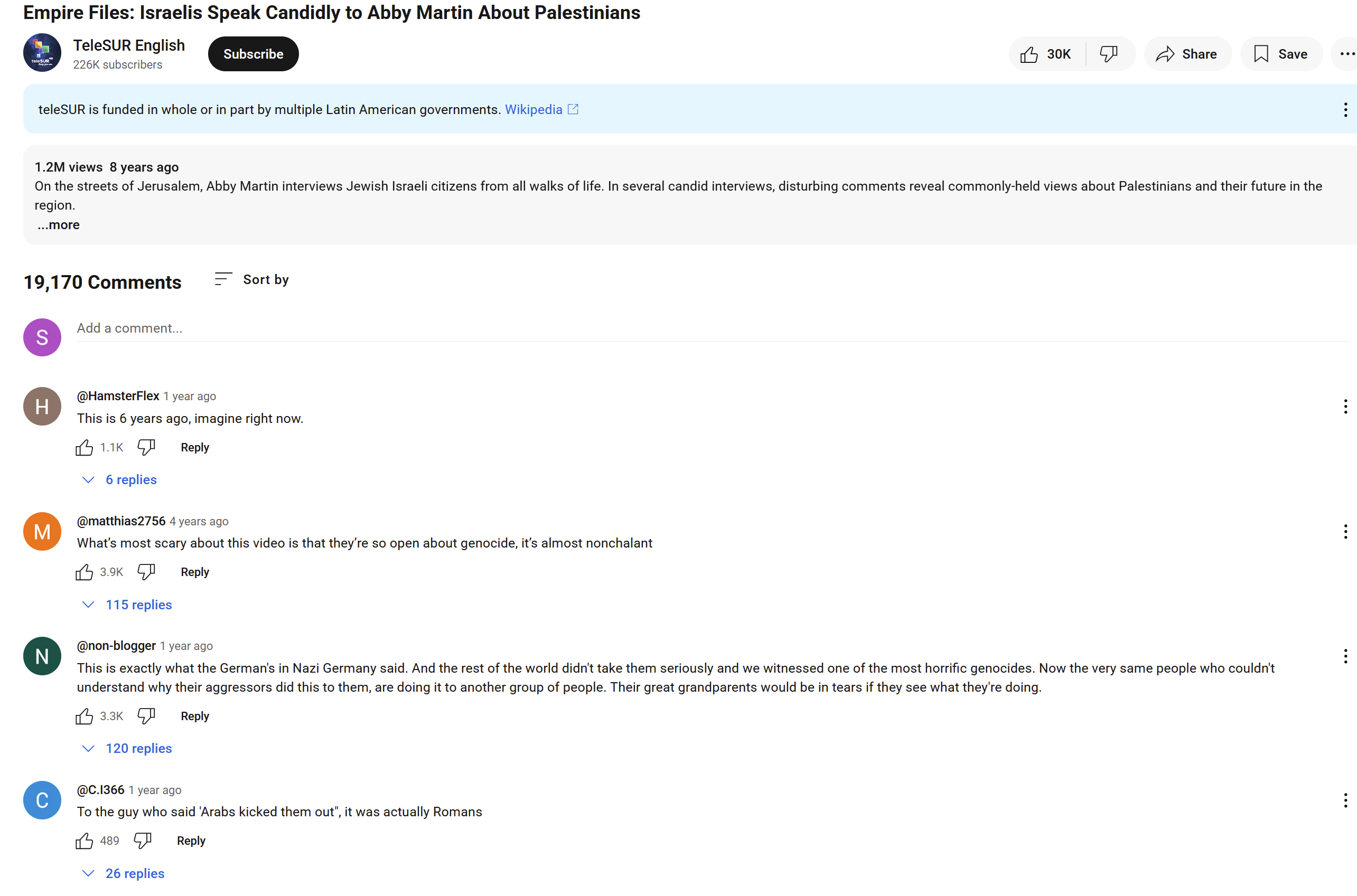
Task: Dislike the video with the thumbs-down icon
Action: coord(1108,54)
